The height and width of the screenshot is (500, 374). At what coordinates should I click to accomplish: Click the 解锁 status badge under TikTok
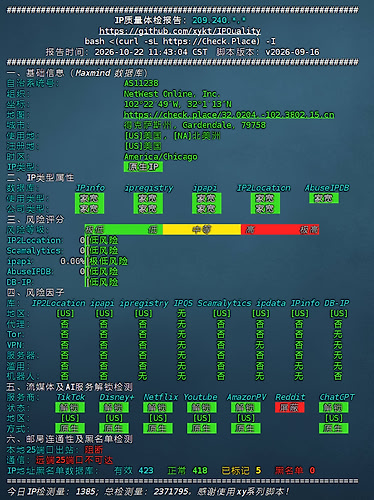coord(70,408)
